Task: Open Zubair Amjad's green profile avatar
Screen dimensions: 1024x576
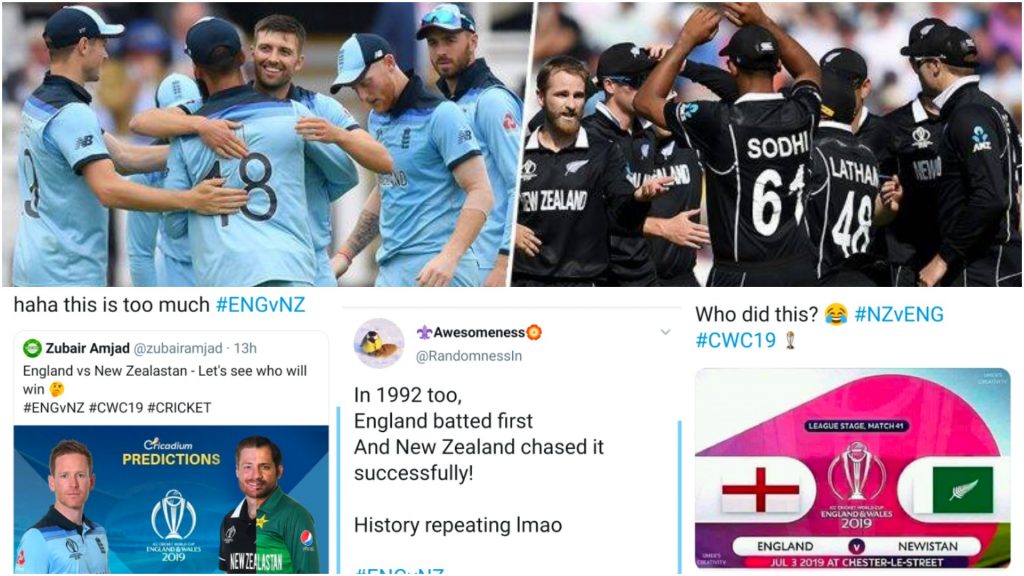Action: pyautogui.click(x=32, y=348)
